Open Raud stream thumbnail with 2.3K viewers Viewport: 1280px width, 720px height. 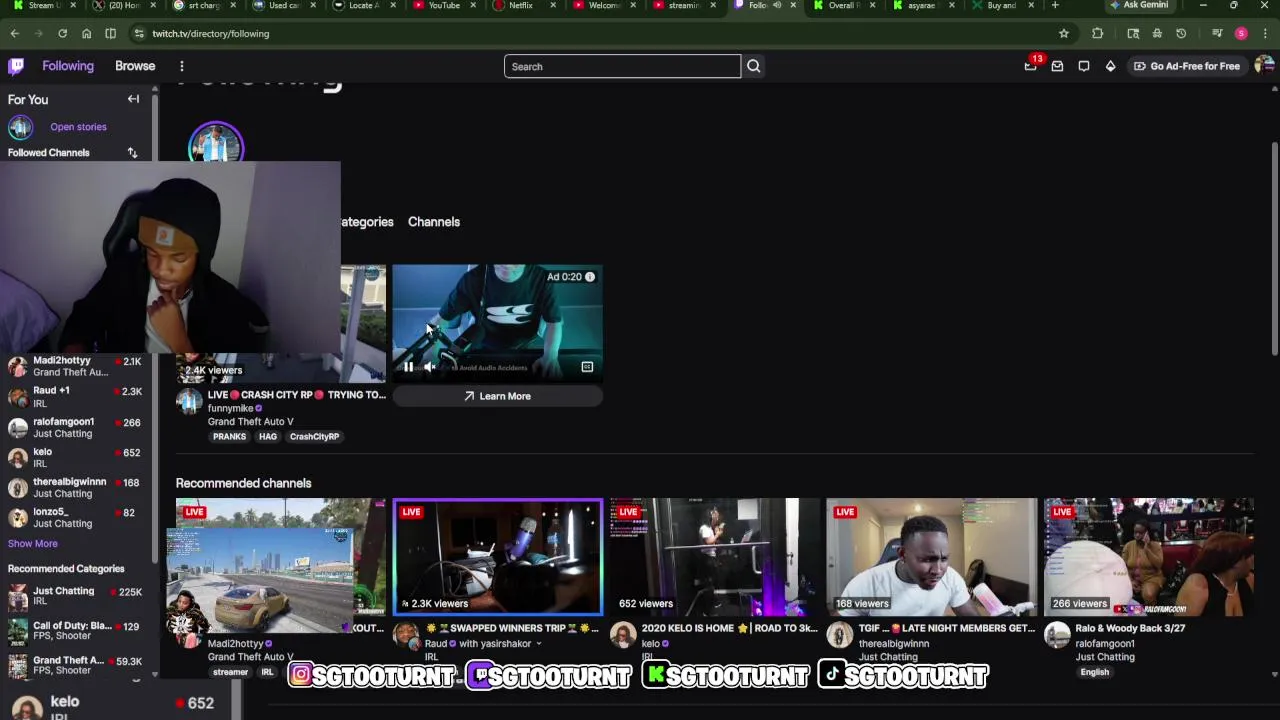[x=498, y=557]
